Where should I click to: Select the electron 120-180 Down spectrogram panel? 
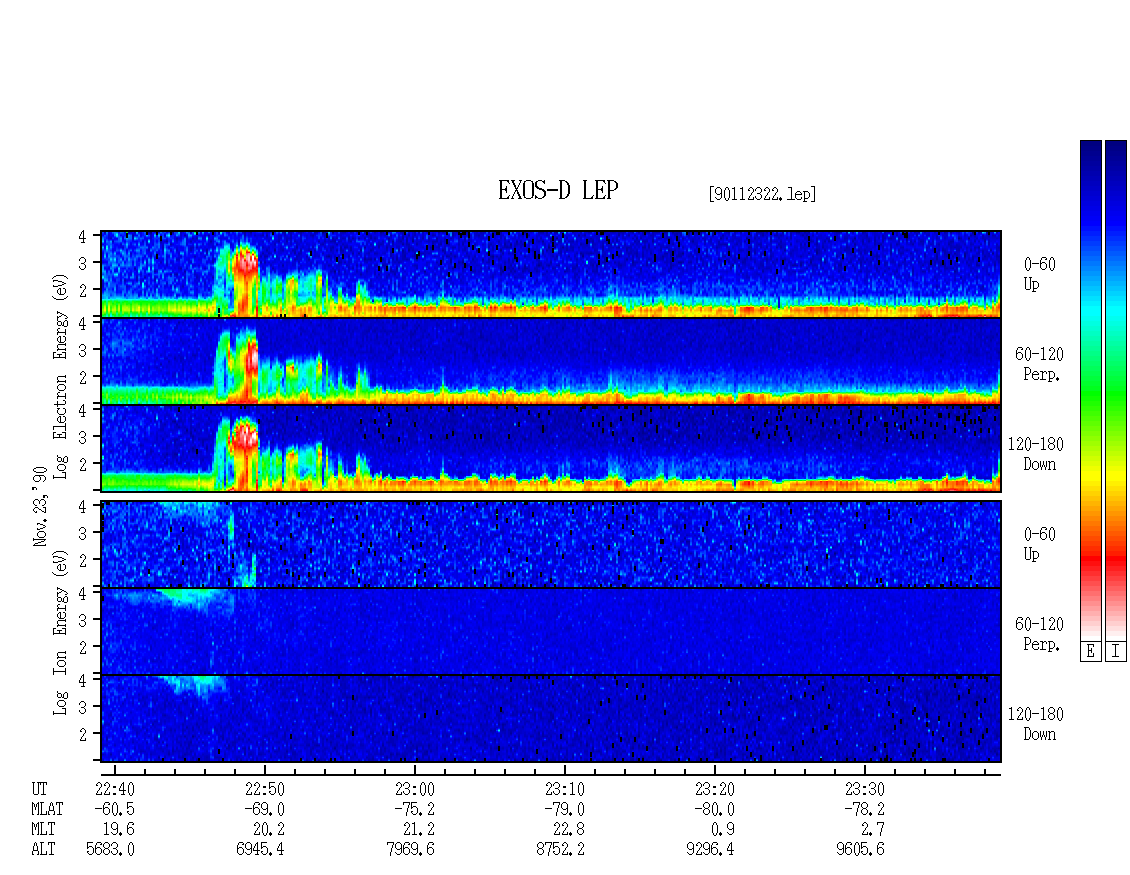[551, 448]
